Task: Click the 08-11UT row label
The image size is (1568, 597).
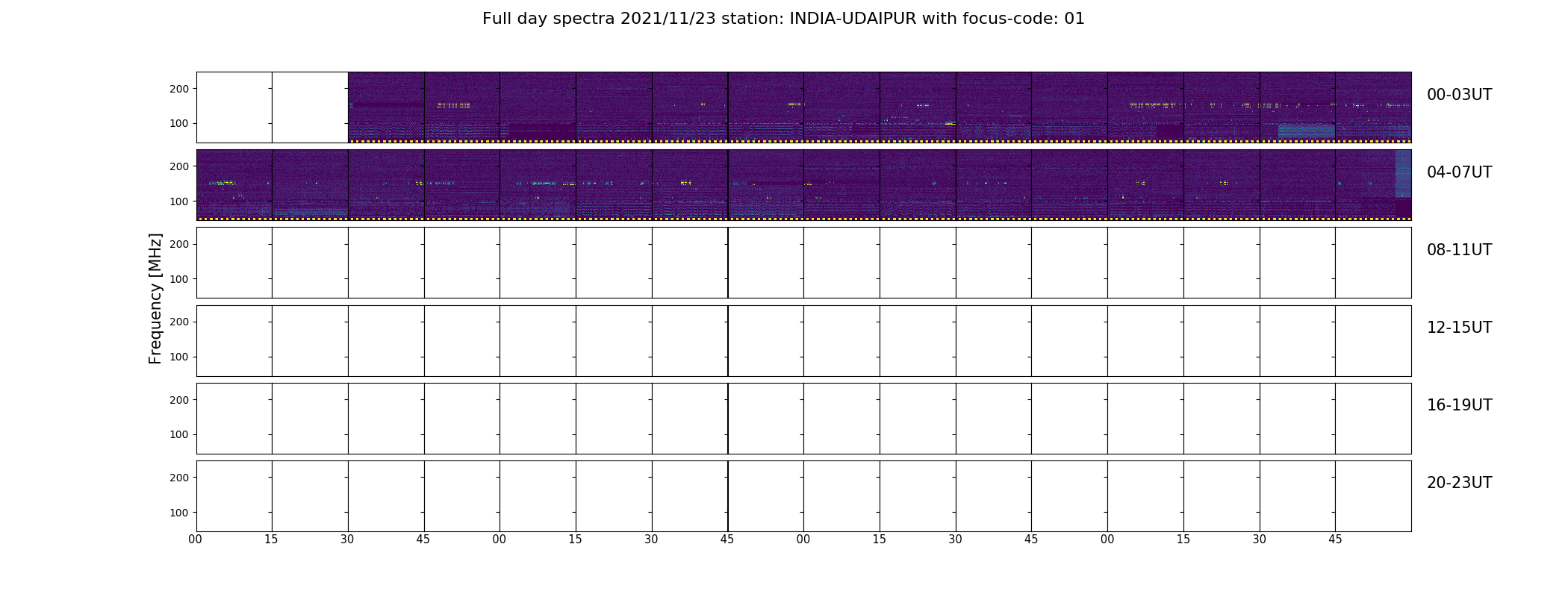Action: [1459, 250]
